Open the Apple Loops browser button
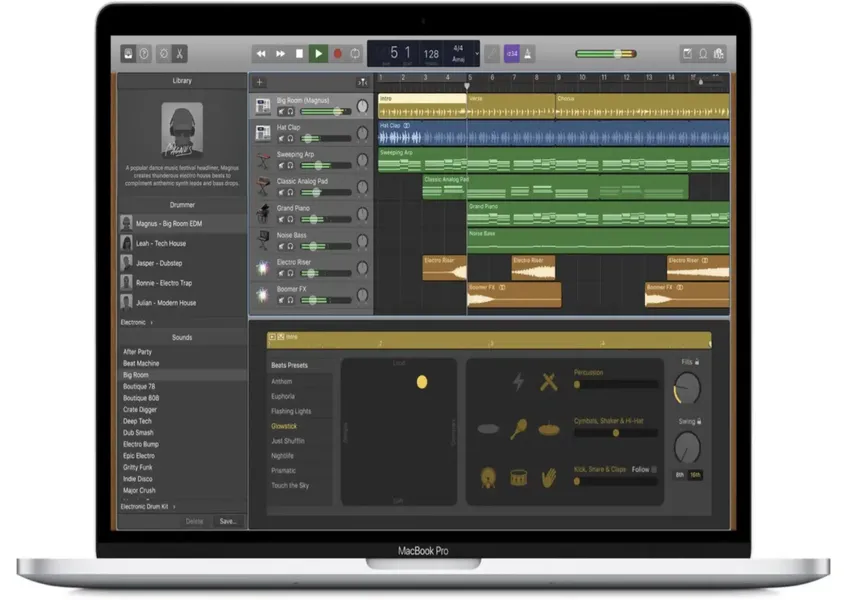 [x=703, y=54]
